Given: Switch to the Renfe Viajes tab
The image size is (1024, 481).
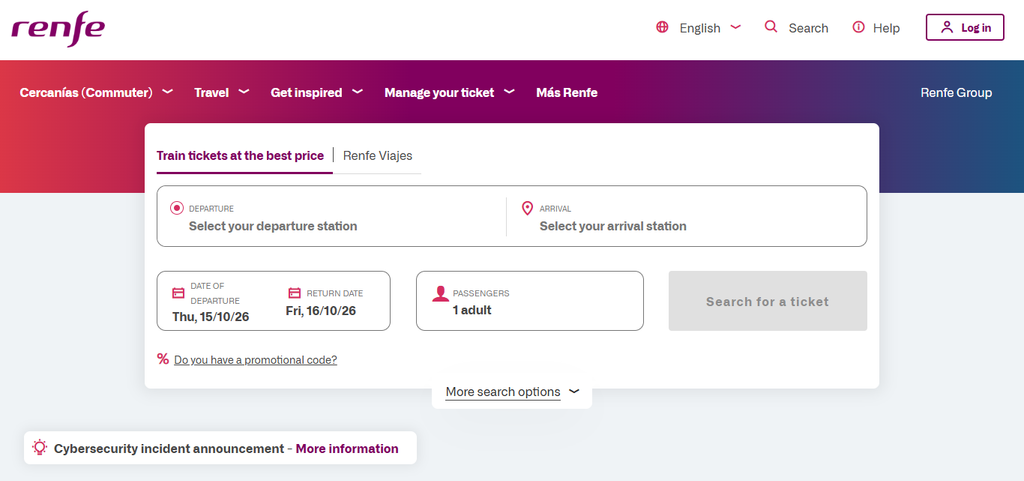Looking at the screenshot, I should click(x=377, y=156).
